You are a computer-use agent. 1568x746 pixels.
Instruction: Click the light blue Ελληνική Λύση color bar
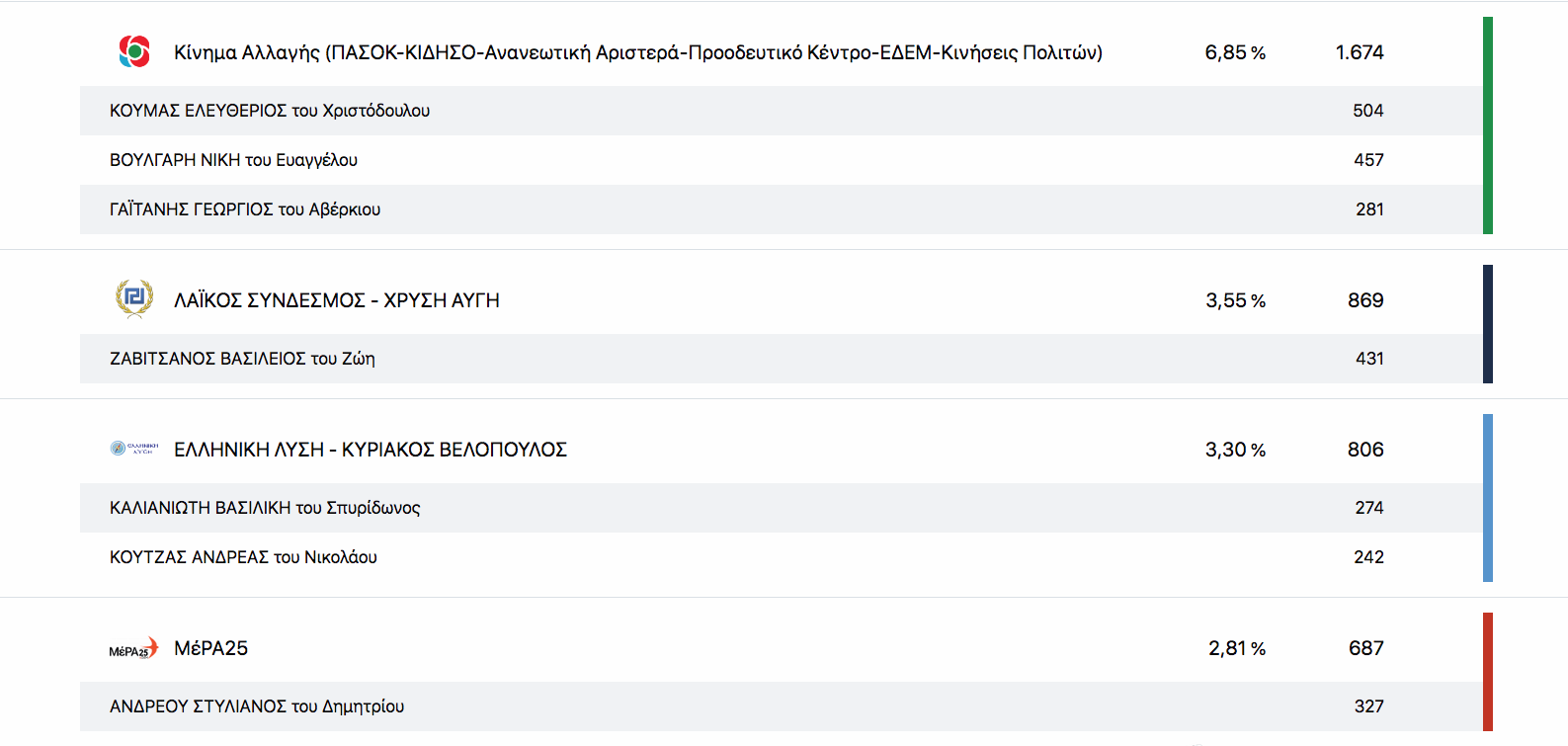click(x=1487, y=497)
